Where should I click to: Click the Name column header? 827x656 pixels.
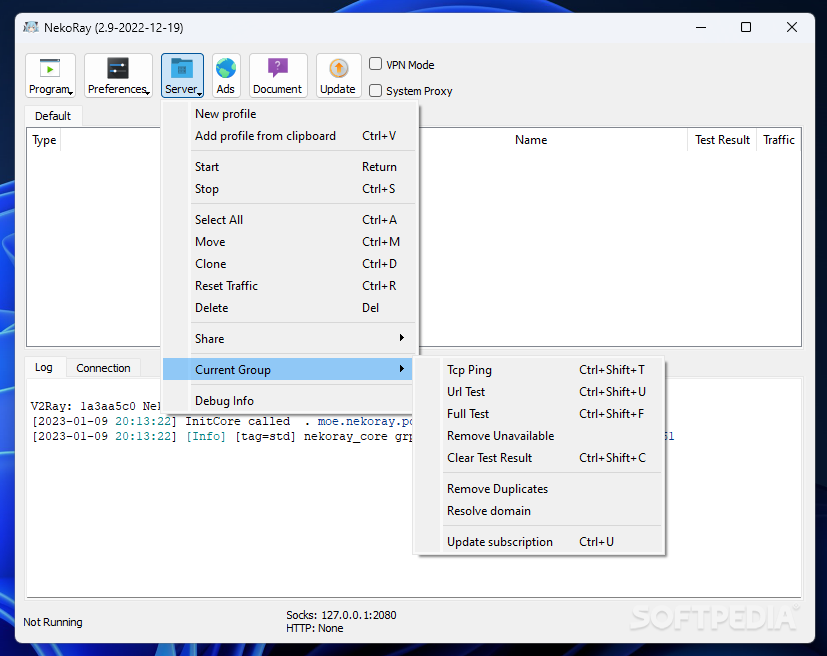531,140
